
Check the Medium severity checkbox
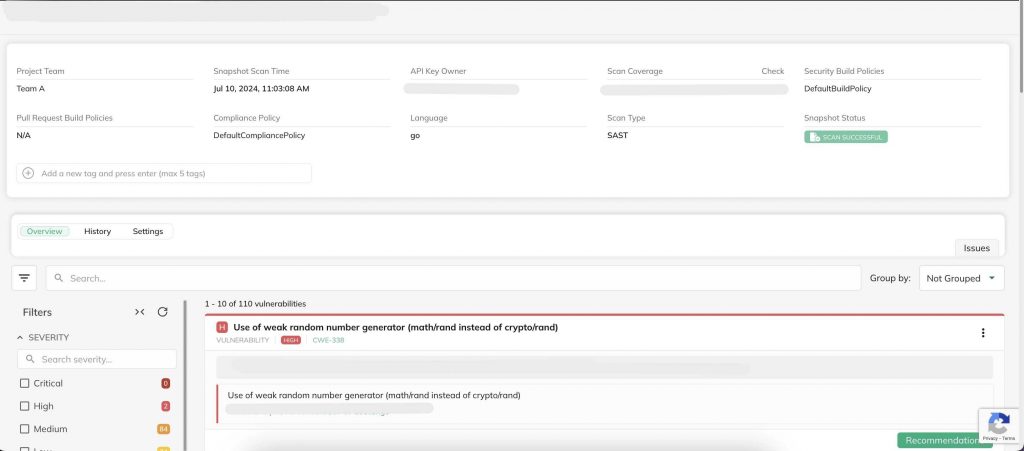pyautogui.click(x=25, y=429)
